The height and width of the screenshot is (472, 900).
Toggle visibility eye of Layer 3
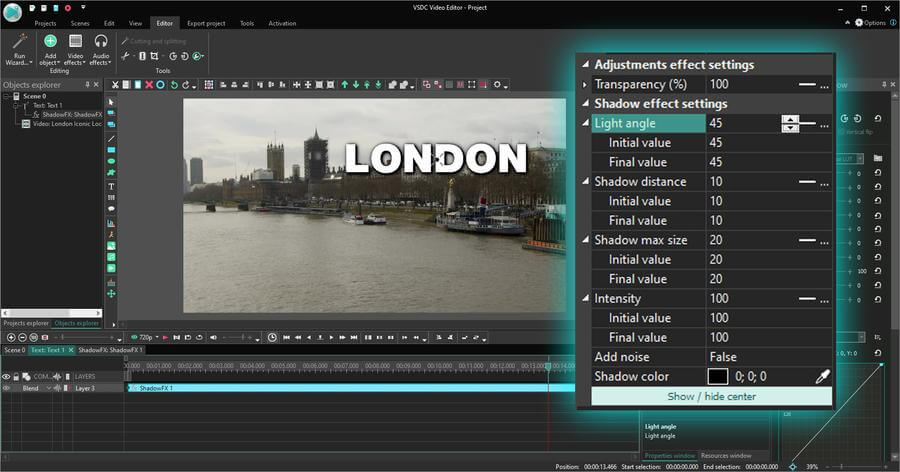[6, 388]
